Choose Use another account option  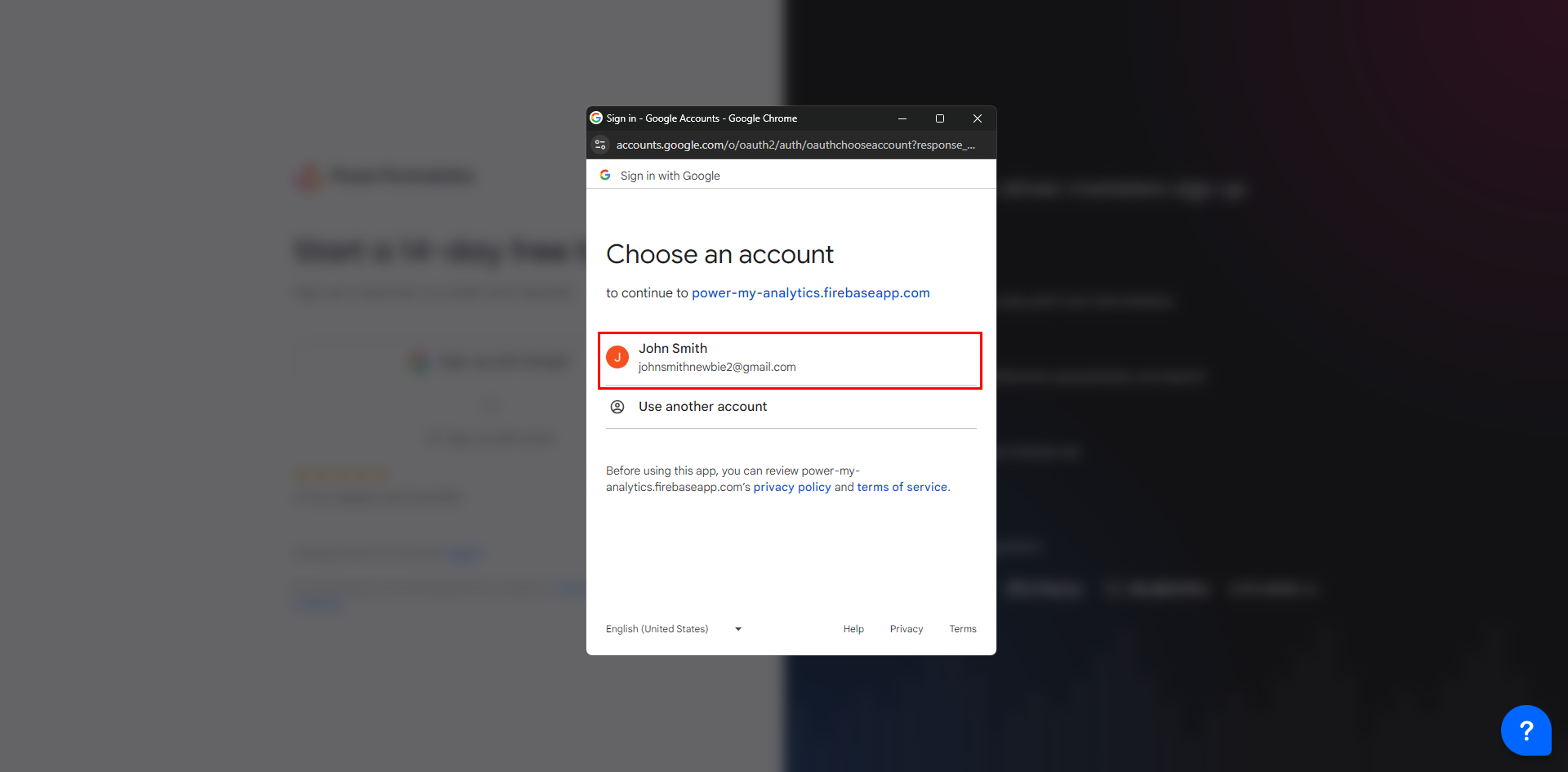[x=702, y=407]
